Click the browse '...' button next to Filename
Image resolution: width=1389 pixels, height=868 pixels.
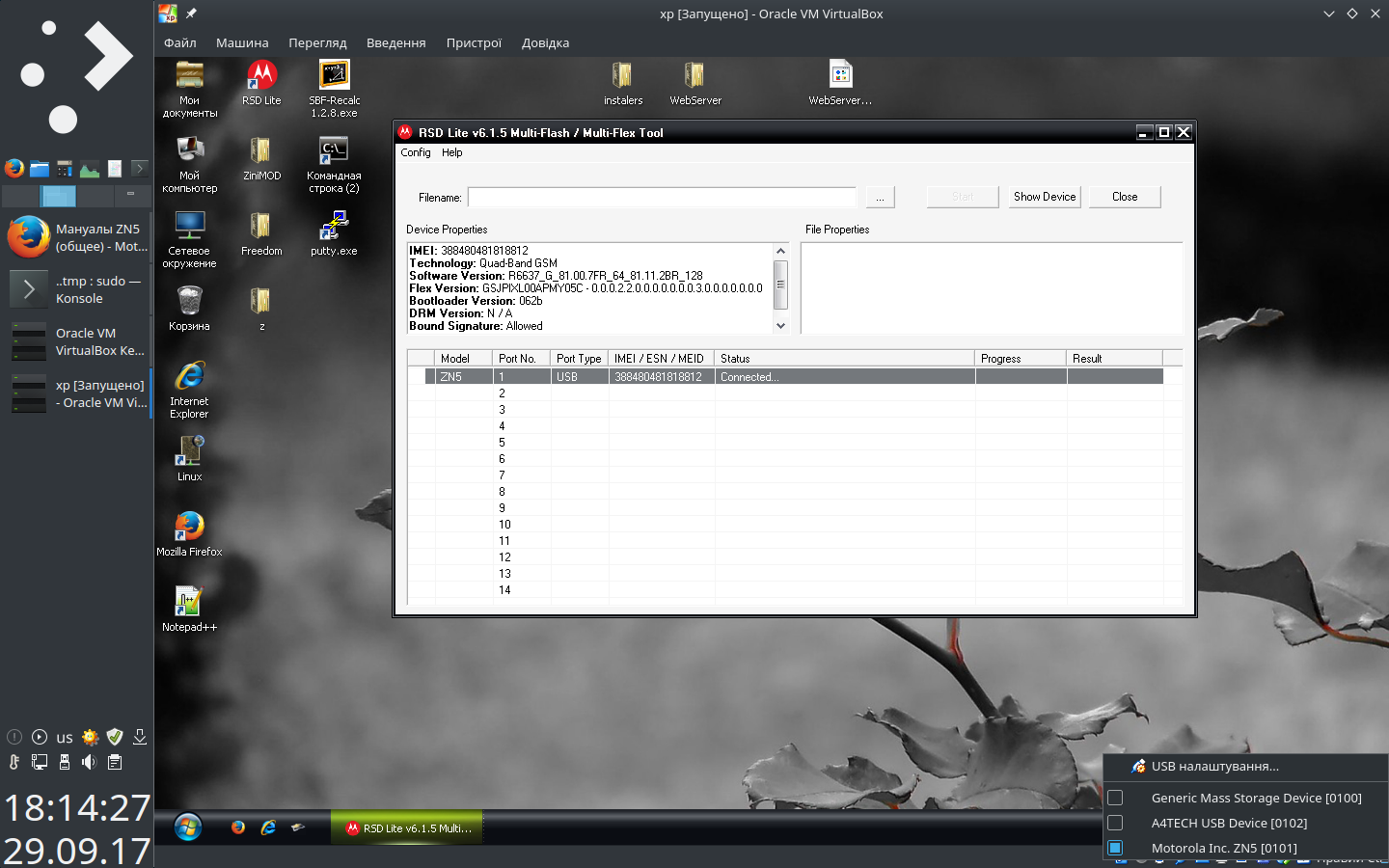coord(880,197)
